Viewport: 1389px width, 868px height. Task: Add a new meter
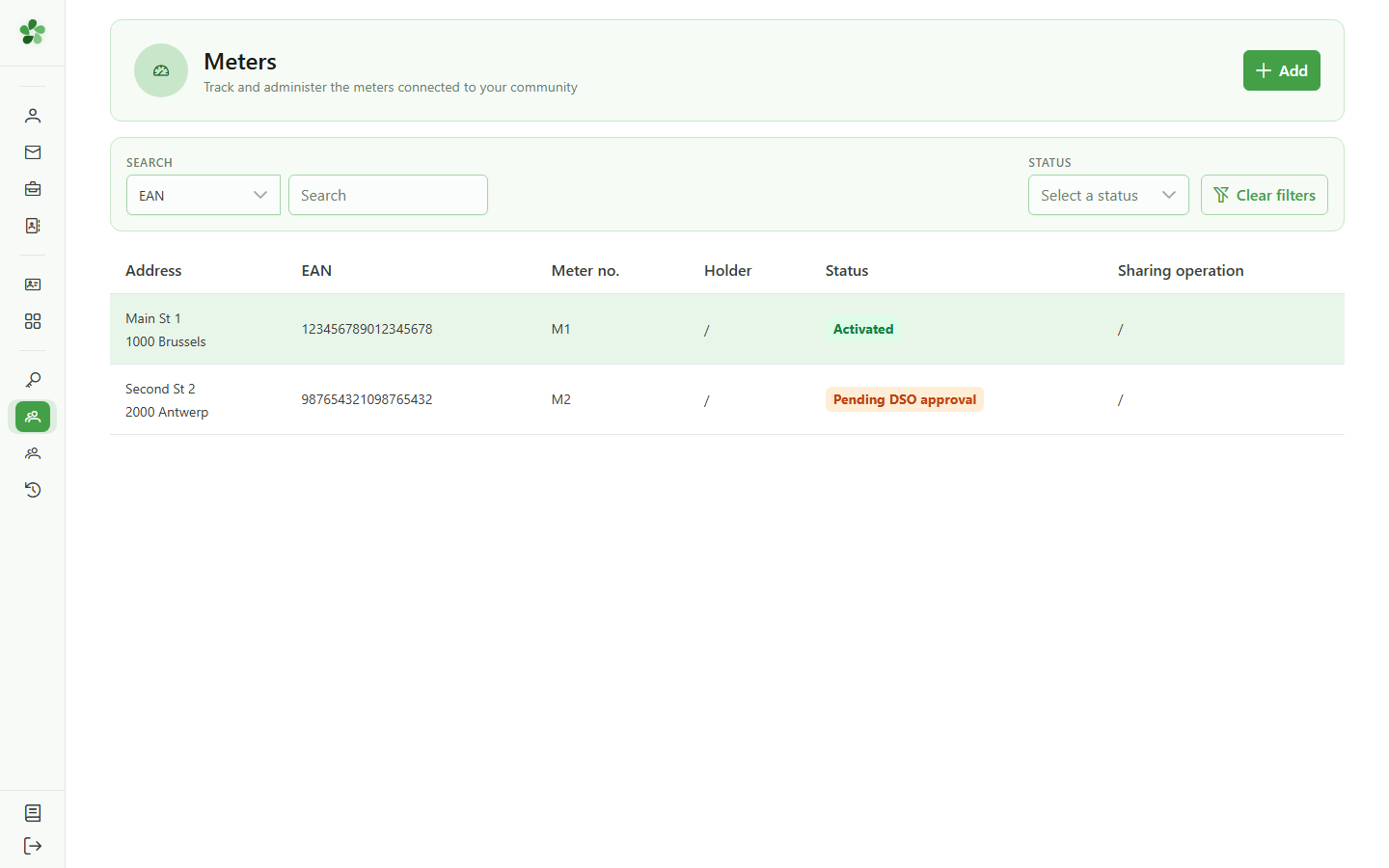[1282, 70]
